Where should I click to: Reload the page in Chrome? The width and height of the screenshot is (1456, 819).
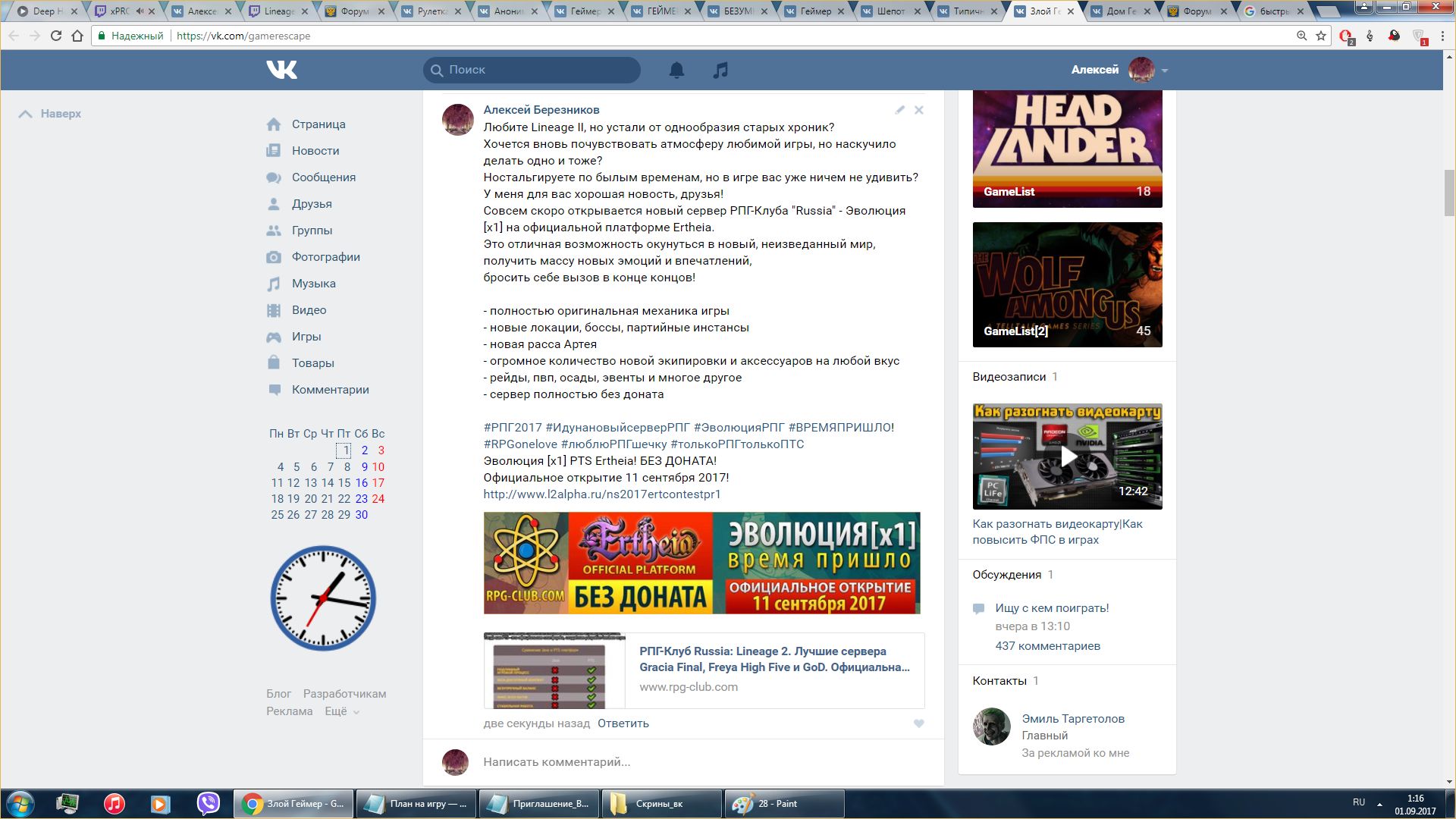[x=55, y=36]
